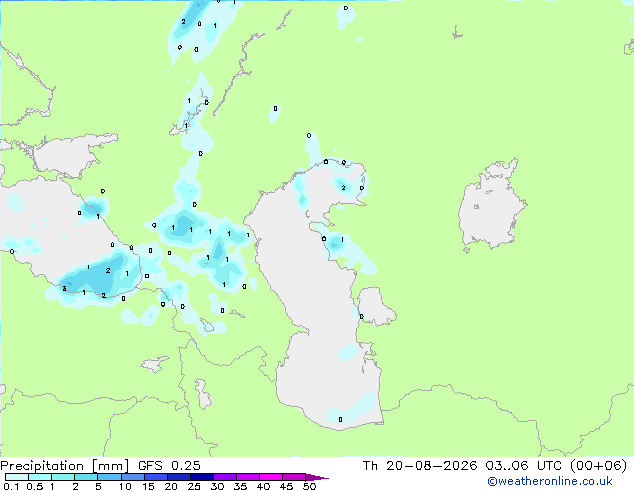
Task: Click the date 'Th 20-08-2026'
Action: [x=420, y=466]
